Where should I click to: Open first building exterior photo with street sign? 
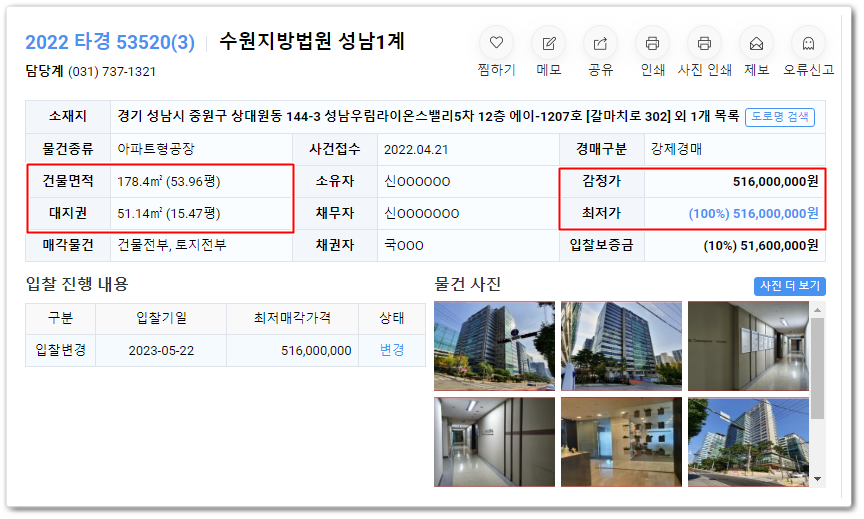coord(494,346)
